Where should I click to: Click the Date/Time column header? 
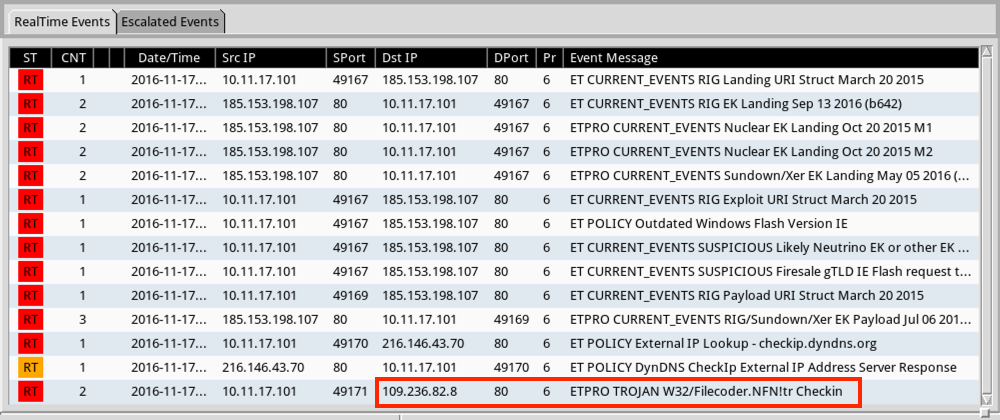point(168,58)
